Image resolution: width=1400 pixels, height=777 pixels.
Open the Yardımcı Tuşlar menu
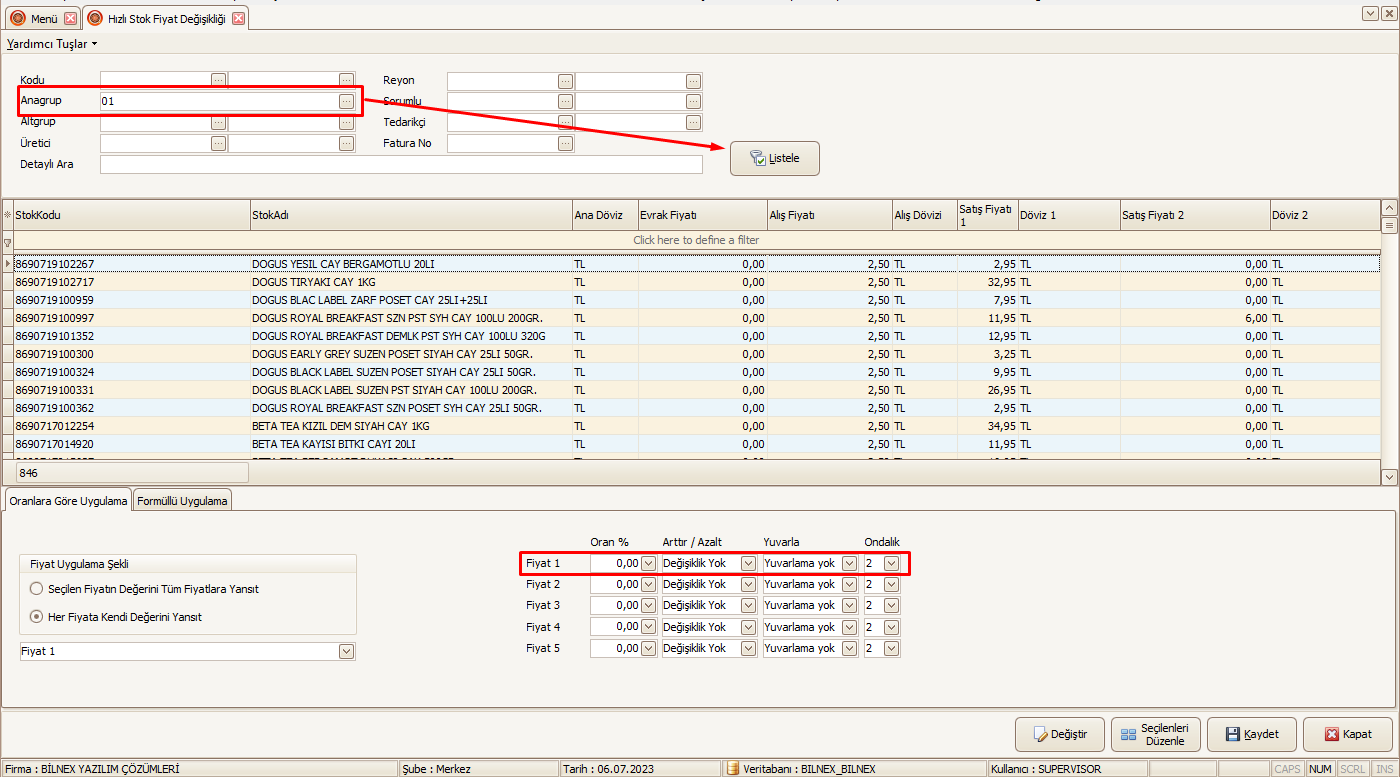52,44
